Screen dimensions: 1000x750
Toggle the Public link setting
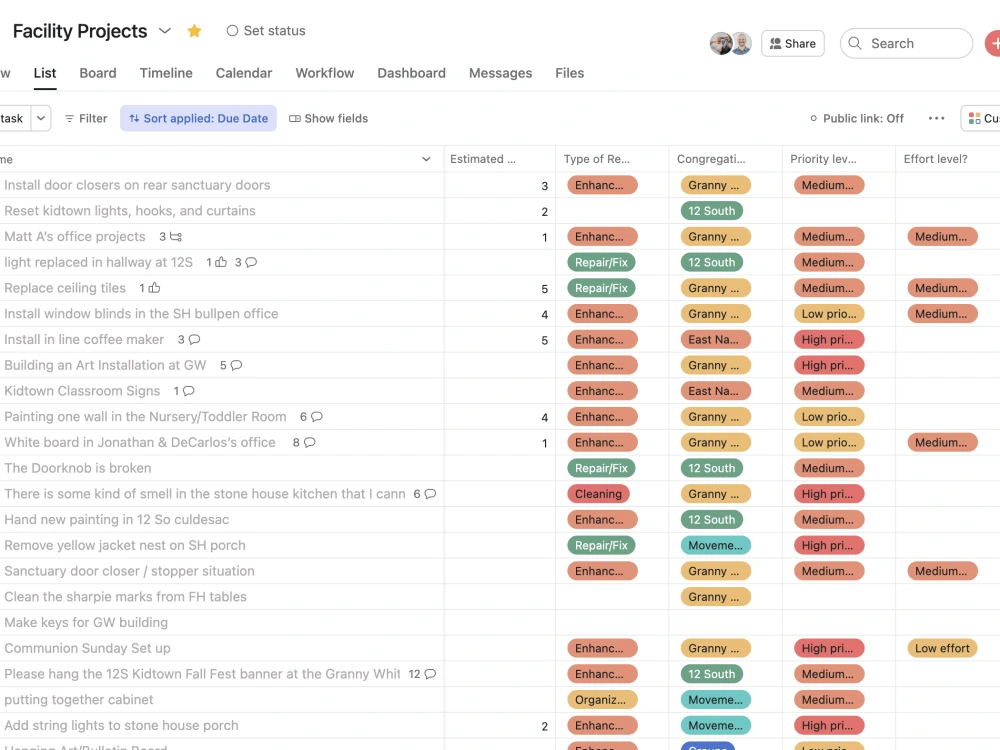857,118
